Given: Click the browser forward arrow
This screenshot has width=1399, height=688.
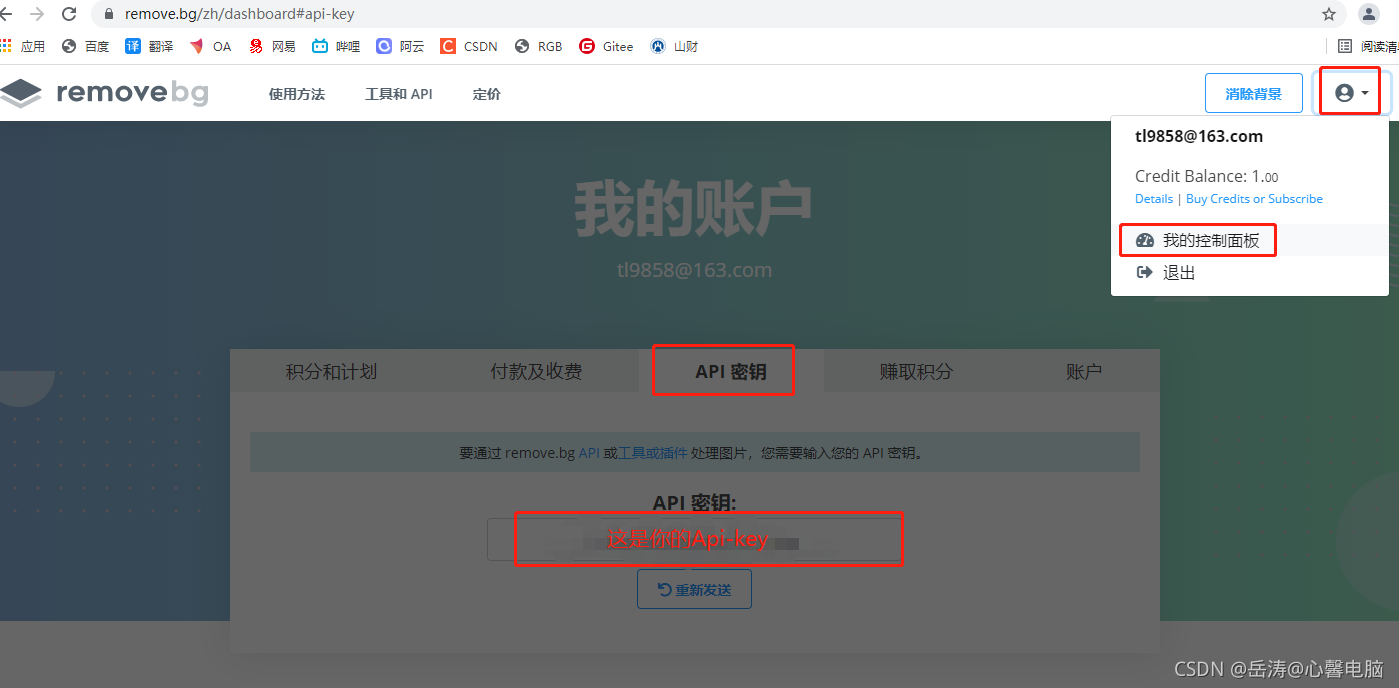Looking at the screenshot, I should (x=37, y=14).
